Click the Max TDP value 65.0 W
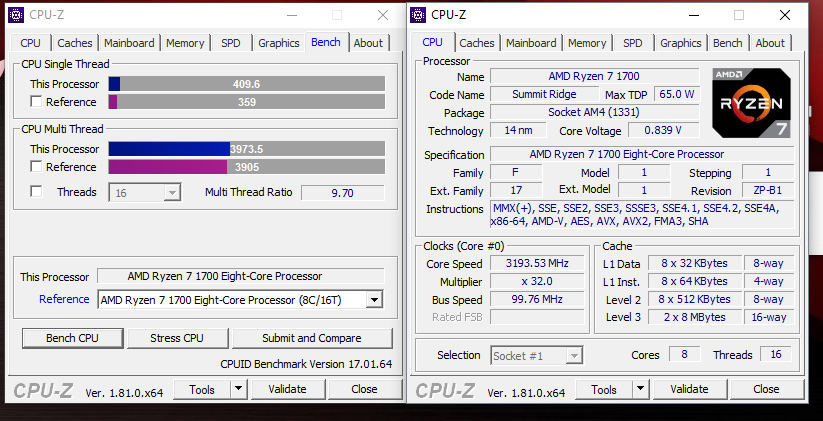Viewport: 823px width, 421px height. coord(677,94)
